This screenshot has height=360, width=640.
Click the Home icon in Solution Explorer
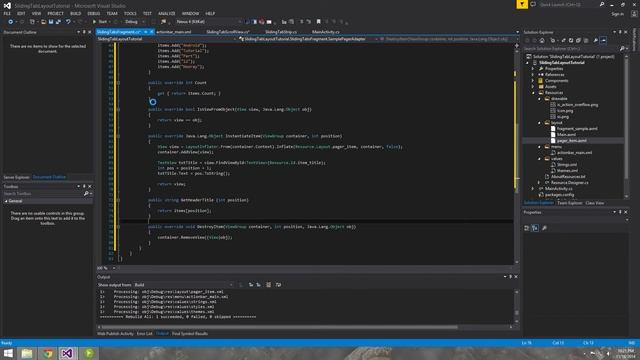(x=542, y=40)
